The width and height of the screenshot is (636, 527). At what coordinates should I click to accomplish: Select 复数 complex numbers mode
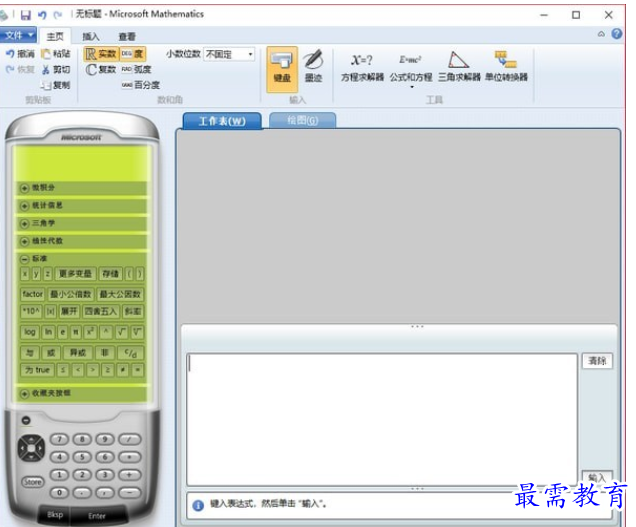[x=101, y=69]
